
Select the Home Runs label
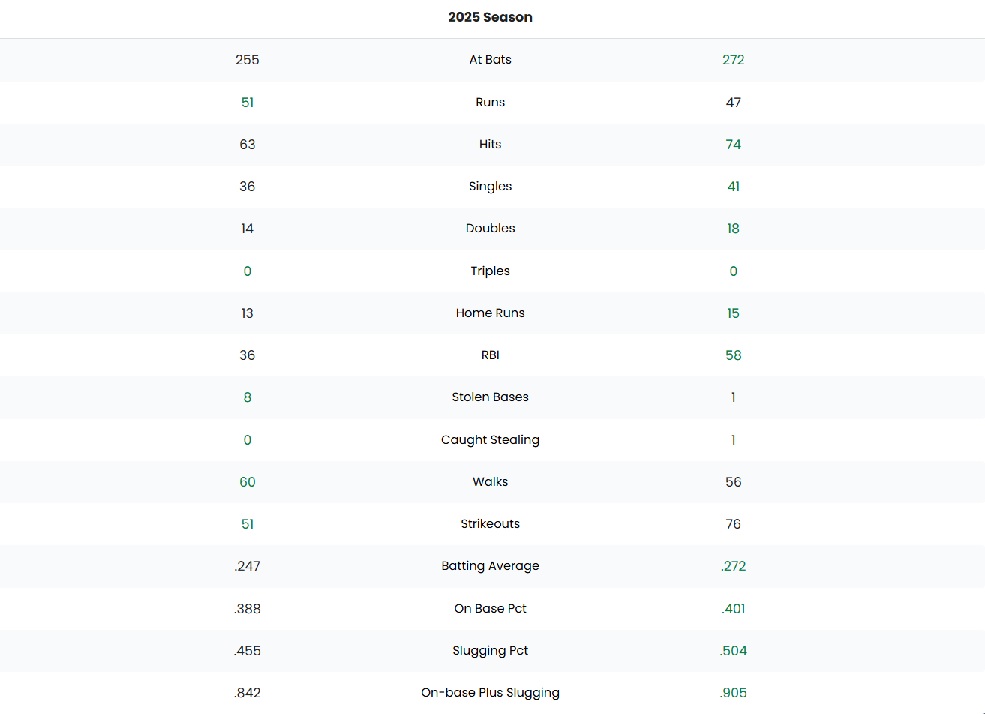tap(490, 313)
